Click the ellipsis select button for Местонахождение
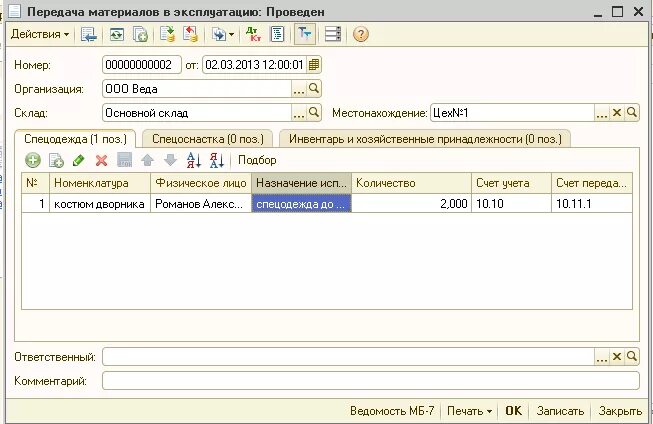 pos(602,113)
